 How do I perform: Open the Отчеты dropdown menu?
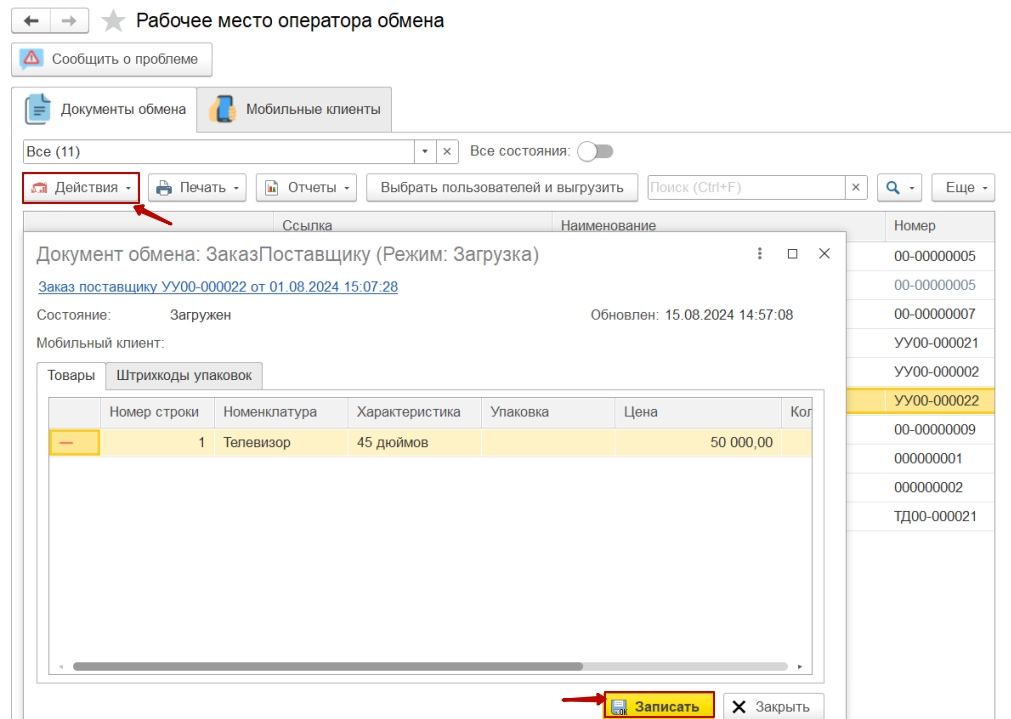pos(307,187)
